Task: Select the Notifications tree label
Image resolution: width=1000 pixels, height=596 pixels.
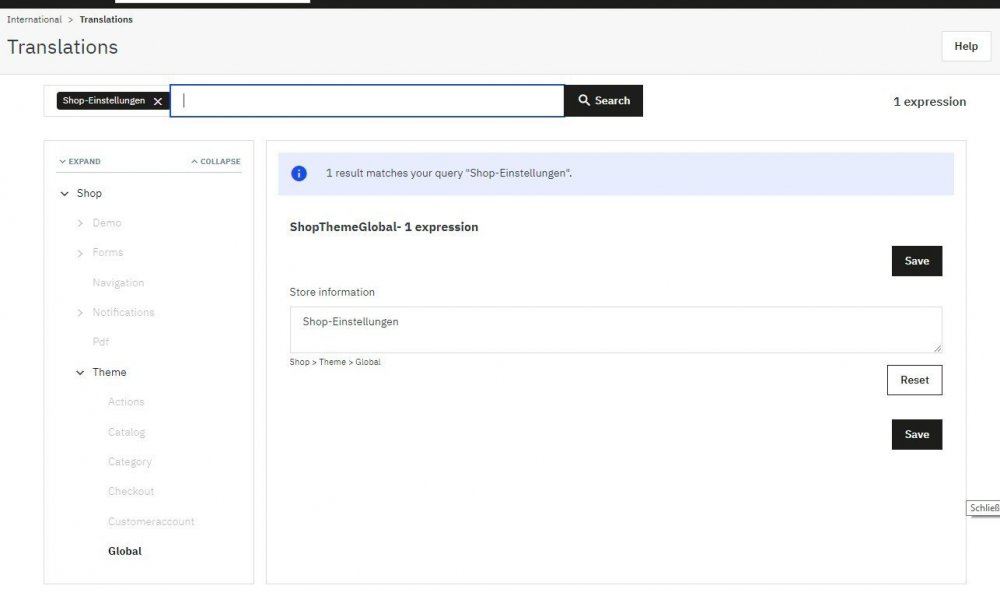Action: click(123, 312)
